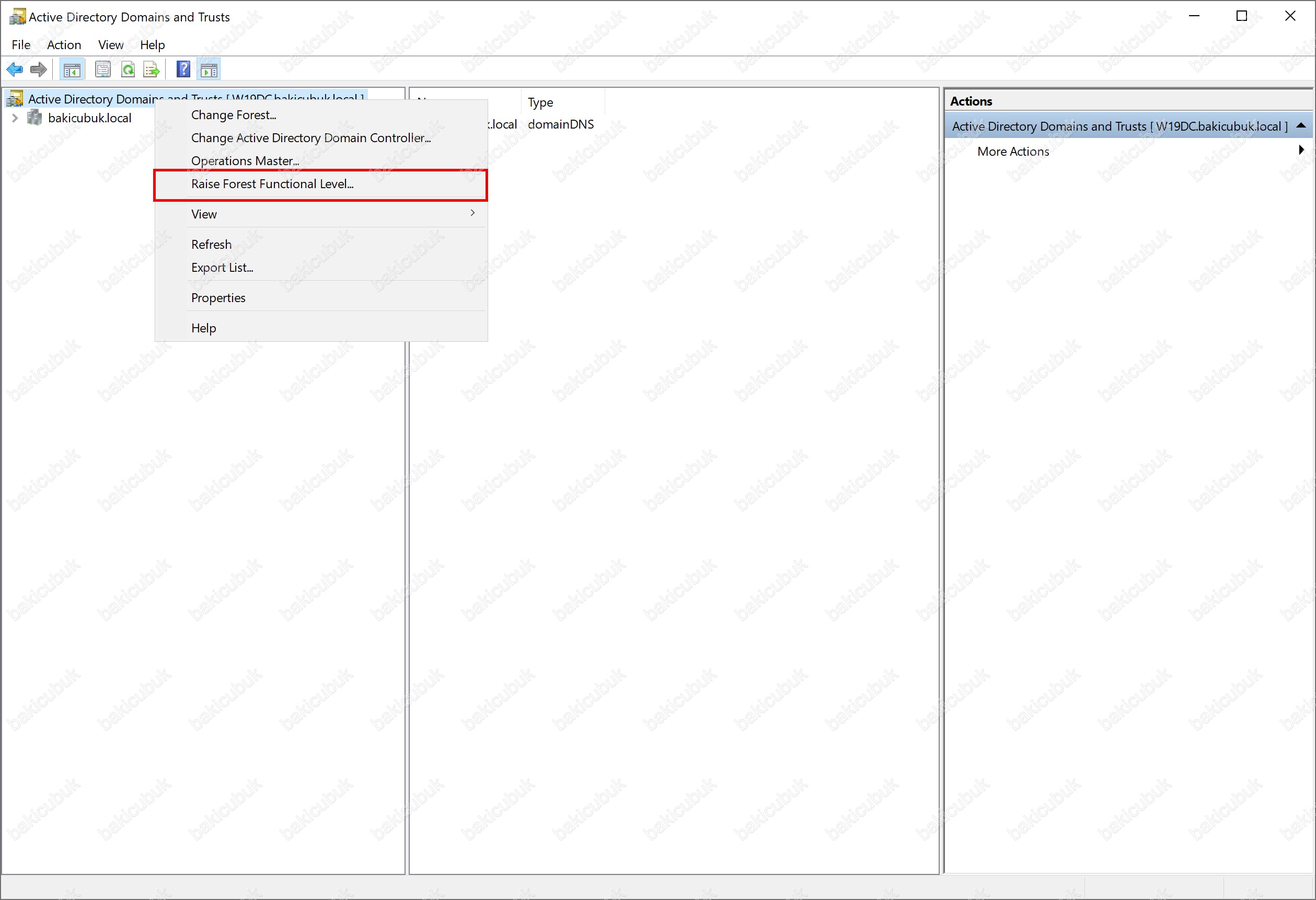The height and width of the screenshot is (900, 1316).
Task: Open the Action menu
Action: (x=64, y=45)
